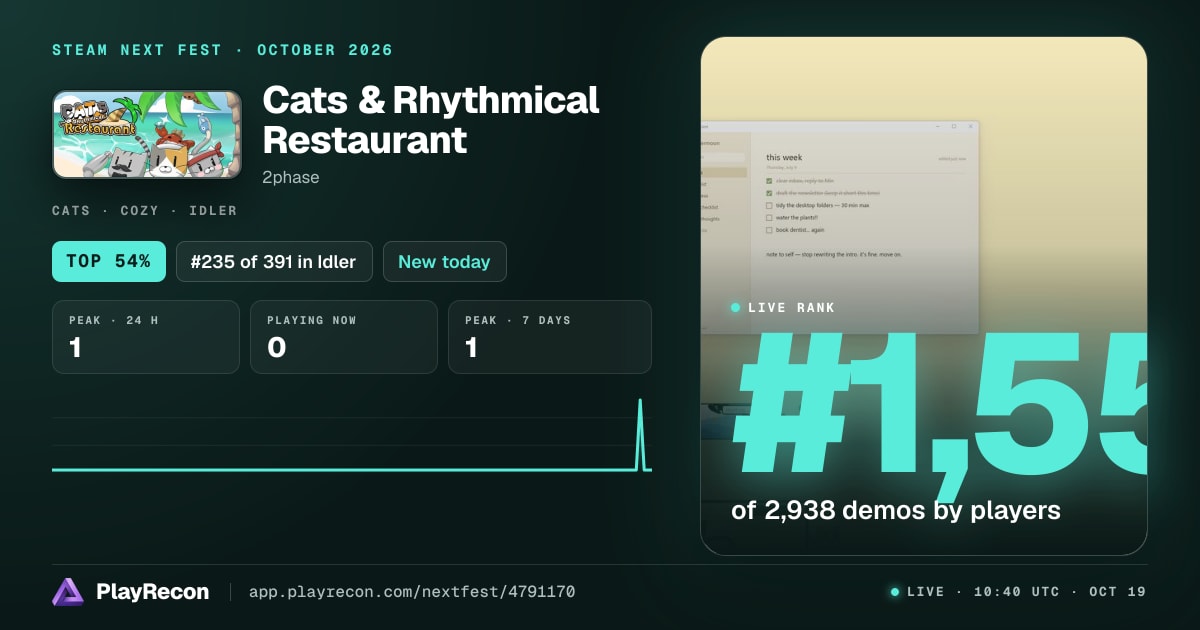Image resolution: width=1200 pixels, height=630 pixels.
Task: Open the Cats & Rhythmical Restaurant game thumbnail
Action: click(147, 135)
